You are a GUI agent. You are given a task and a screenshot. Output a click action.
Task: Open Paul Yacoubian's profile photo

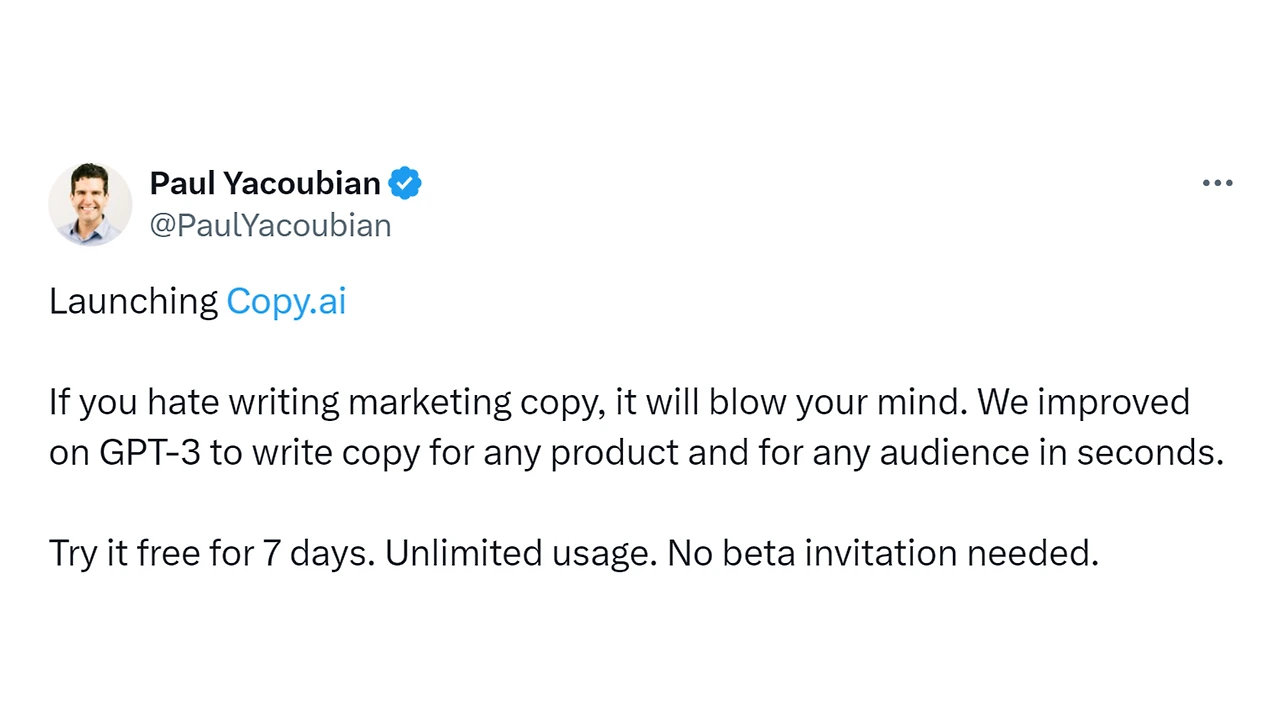coord(90,204)
